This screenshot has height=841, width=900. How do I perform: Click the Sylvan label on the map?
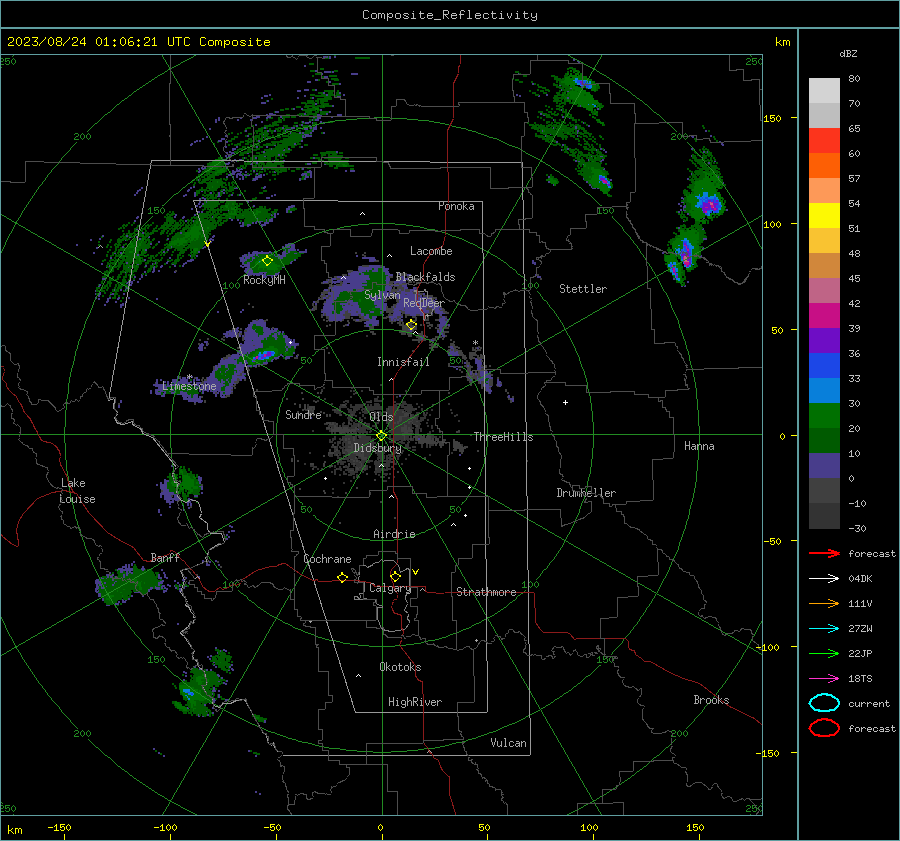382,296
